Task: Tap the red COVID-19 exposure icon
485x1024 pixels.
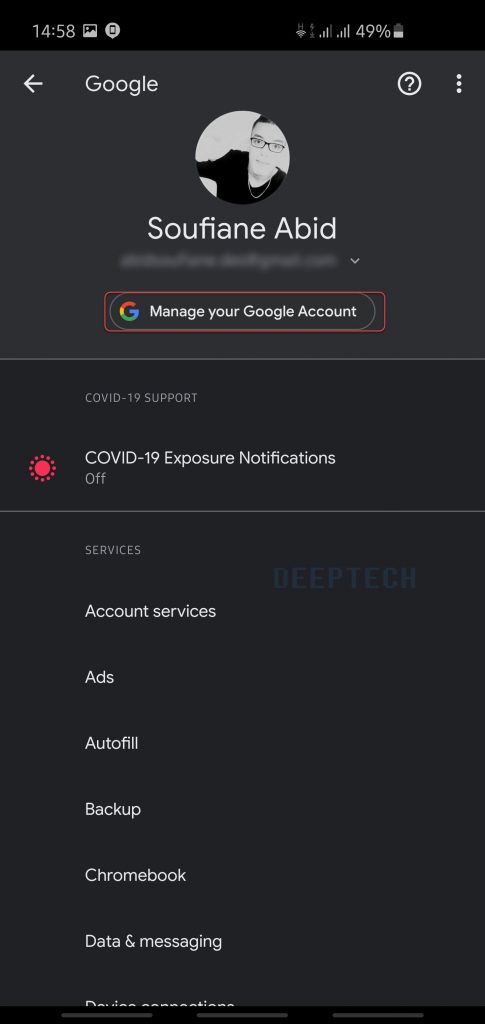Action: (x=42, y=468)
